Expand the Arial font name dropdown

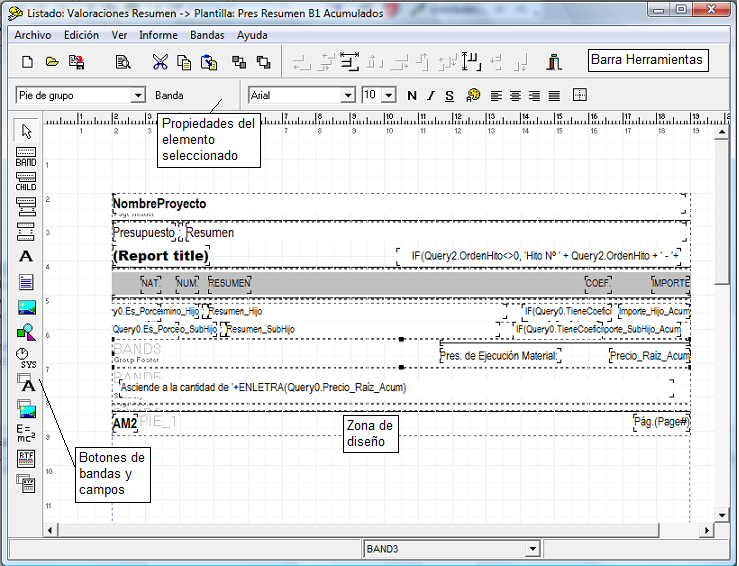pyautogui.click(x=348, y=96)
